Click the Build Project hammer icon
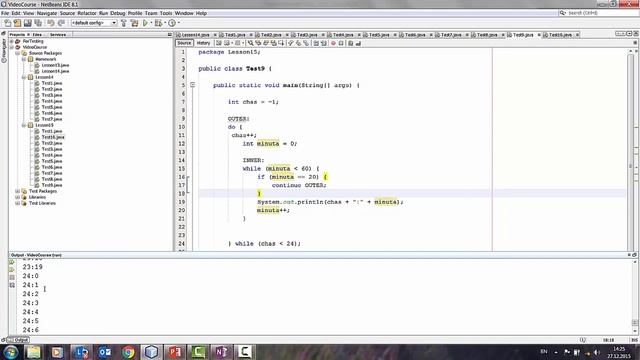 pyautogui.click(x=124, y=23)
